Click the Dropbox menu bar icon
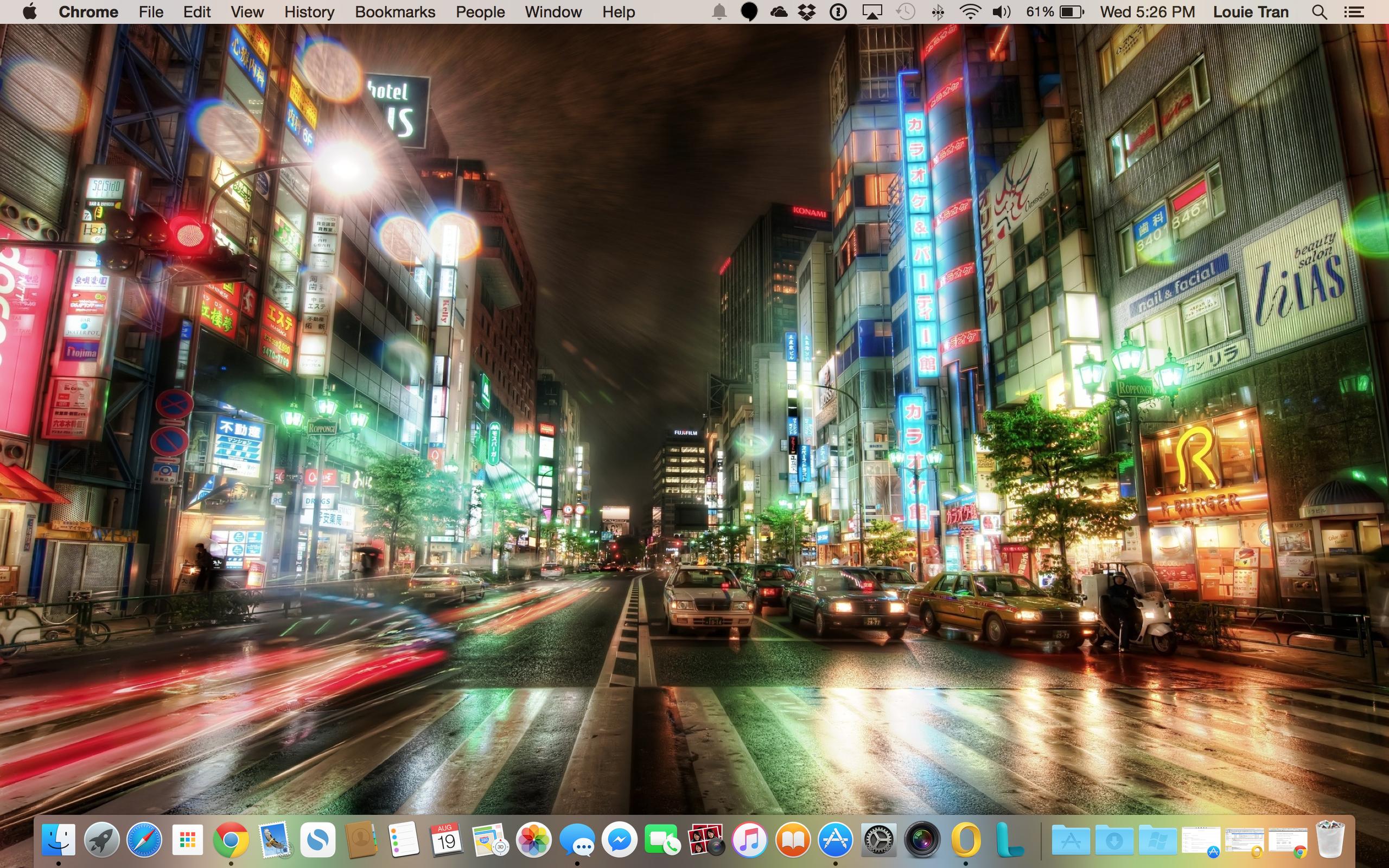Image resolution: width=1389 pixels, height=868 pixels. [x=807, y=12]
